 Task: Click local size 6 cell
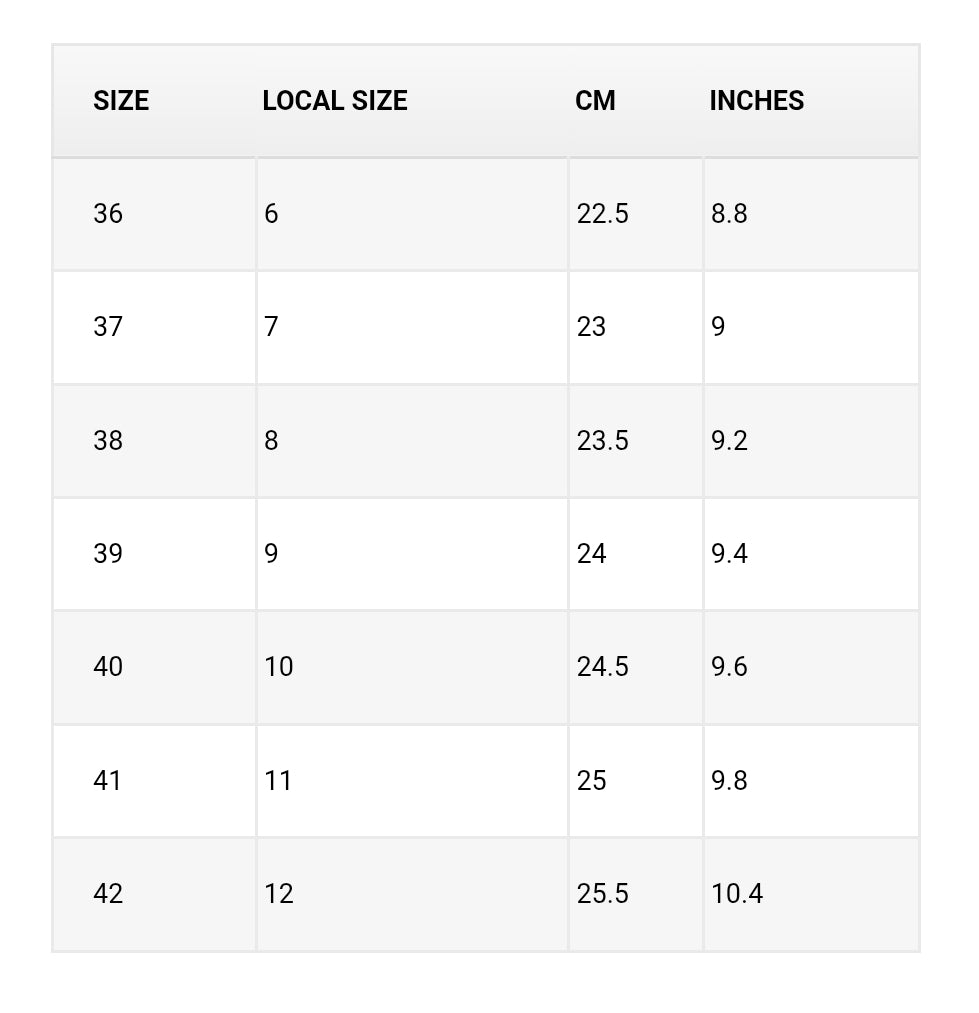pos(271,214)
